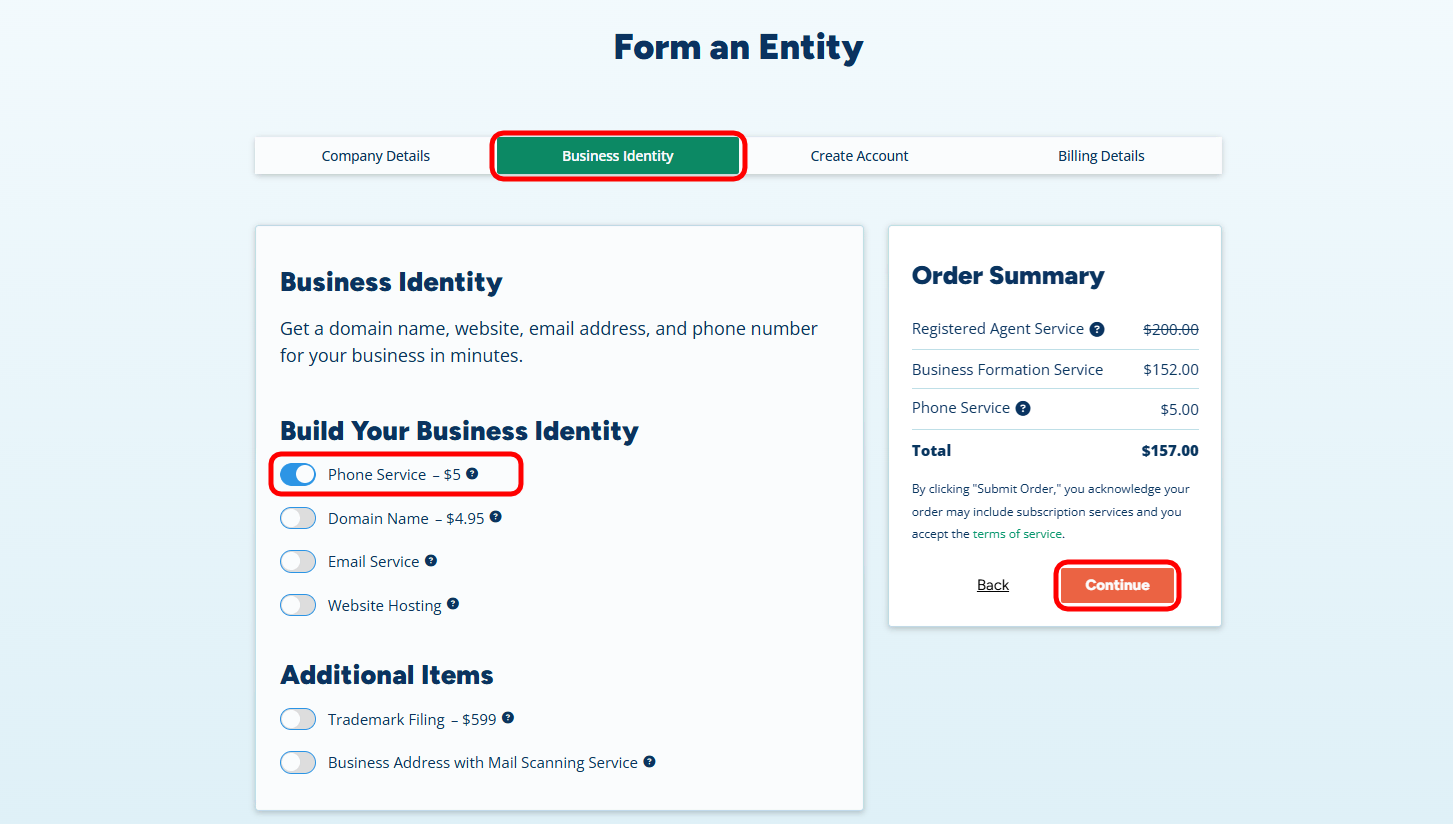The image size is (1453, 824).
Task: Enable the Domain Name toggle
Action: pyautogui.click(x=298, y=518)
